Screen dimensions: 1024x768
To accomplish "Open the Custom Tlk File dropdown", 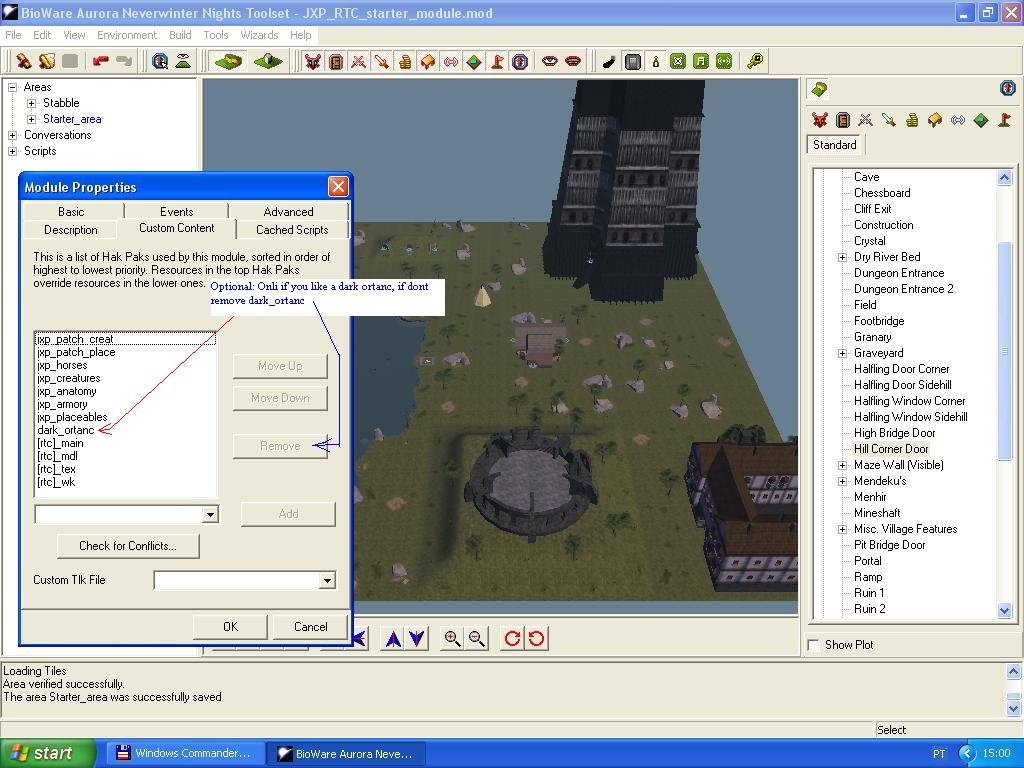I will 326,581.
